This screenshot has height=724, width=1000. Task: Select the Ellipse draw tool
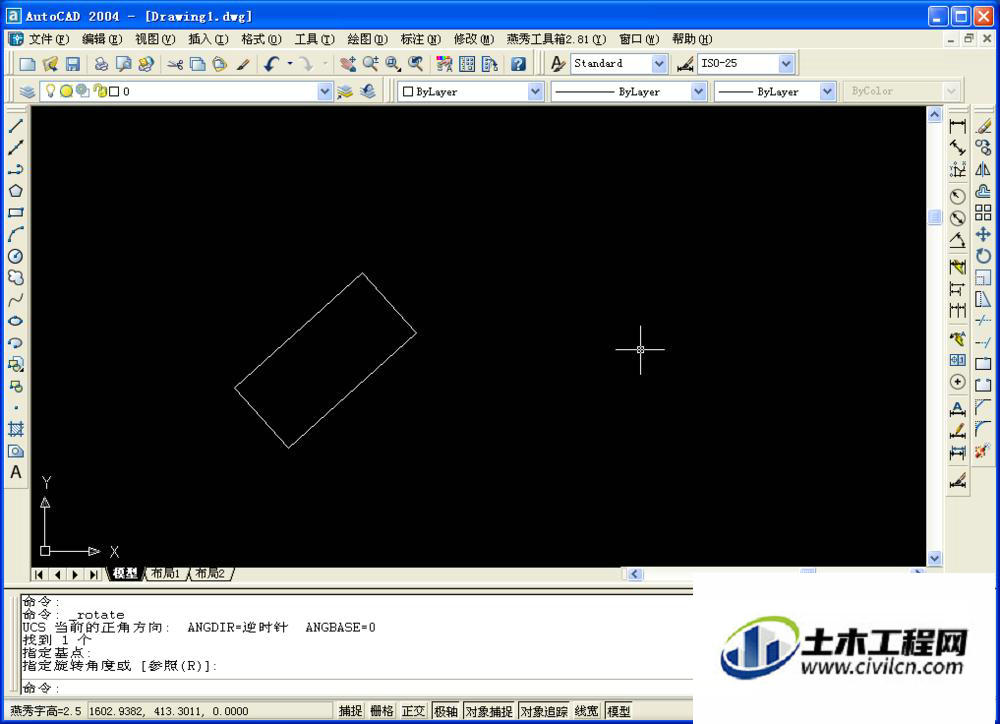click(16, 321)
